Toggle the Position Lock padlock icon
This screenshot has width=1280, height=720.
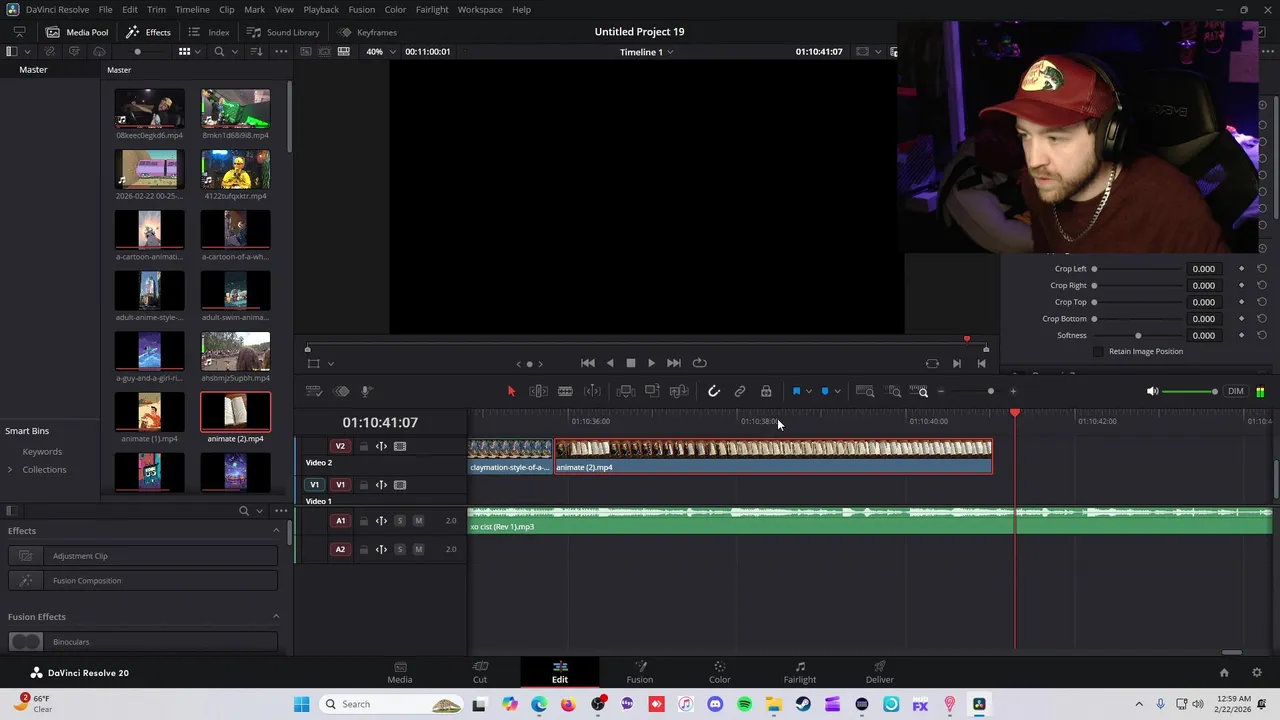(766, 391)
